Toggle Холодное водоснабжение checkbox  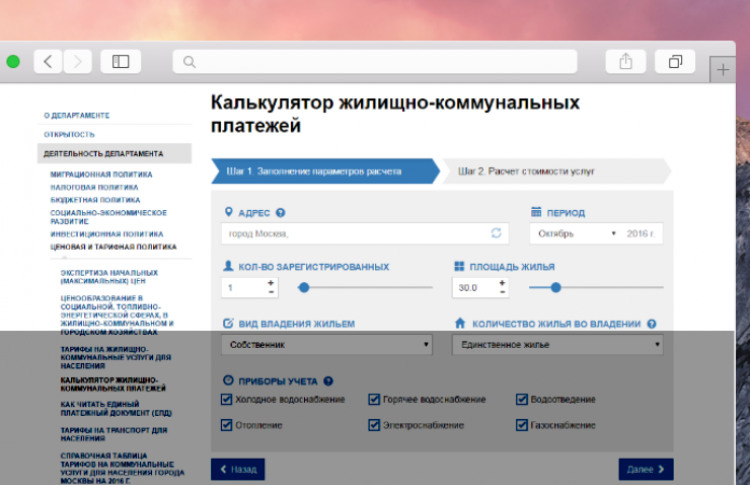227,399
